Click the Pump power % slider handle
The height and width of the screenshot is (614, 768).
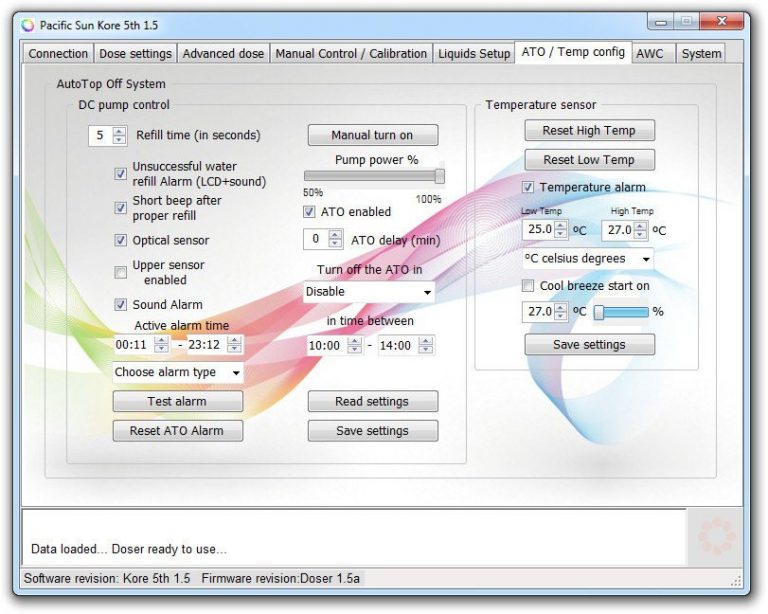click(x=439, y=177)
